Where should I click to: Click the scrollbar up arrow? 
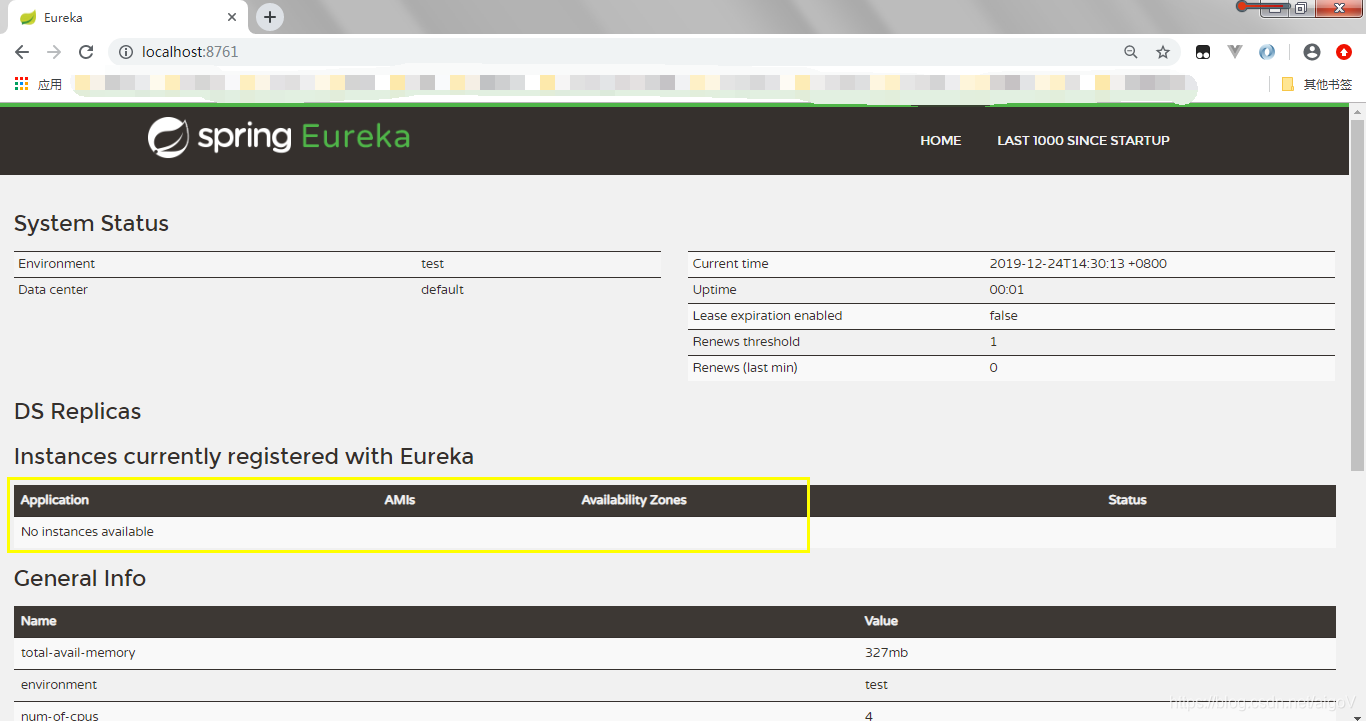point(1357,112)
